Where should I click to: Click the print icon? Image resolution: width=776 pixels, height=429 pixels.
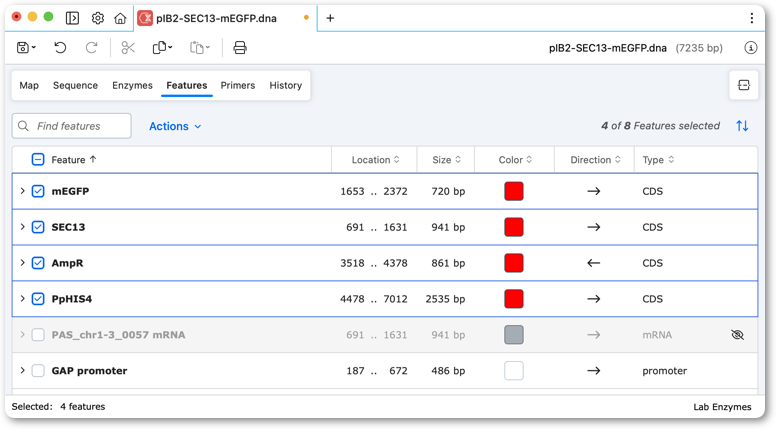click(x=240, y=48)
